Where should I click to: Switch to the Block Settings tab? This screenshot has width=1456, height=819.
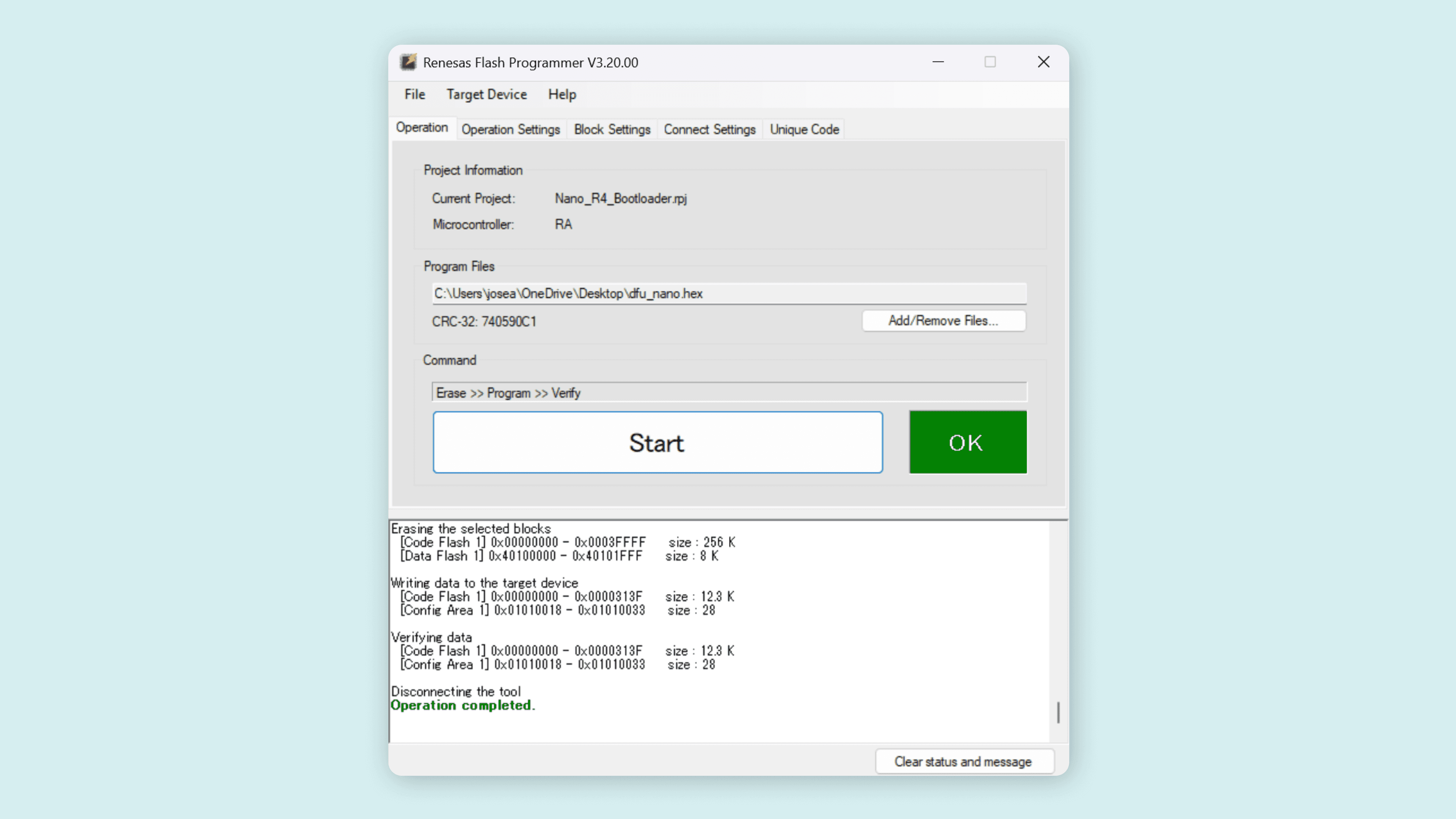tap(612, 129)
